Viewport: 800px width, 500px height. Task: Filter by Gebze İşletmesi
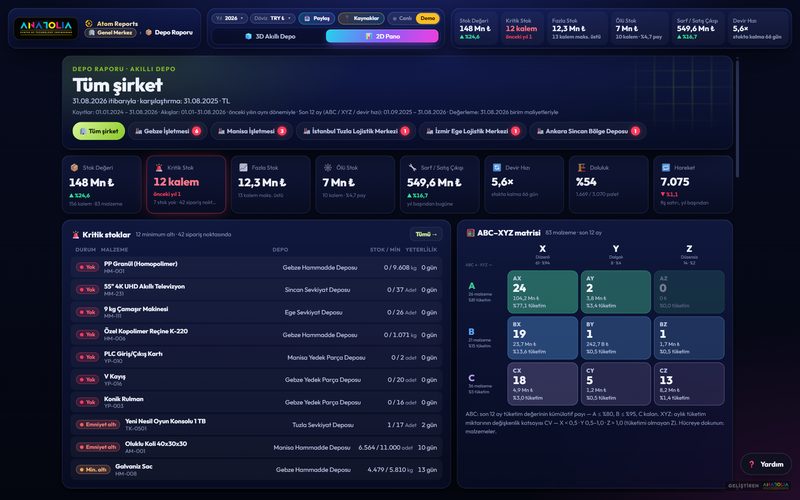[167, 131]
